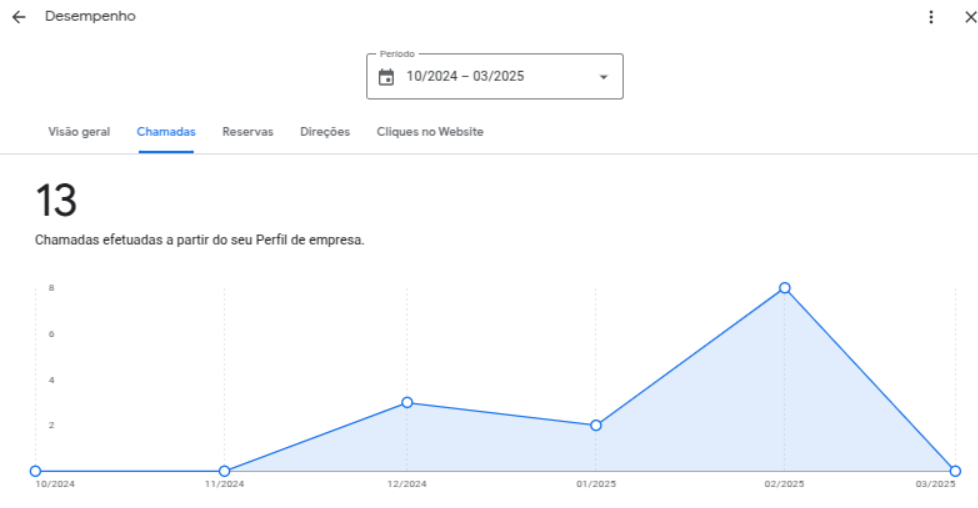The height and width of the screenshot is (508, 978).
Task: Select the 11/2024 data point on chart
Action: (x=225, y=471)
